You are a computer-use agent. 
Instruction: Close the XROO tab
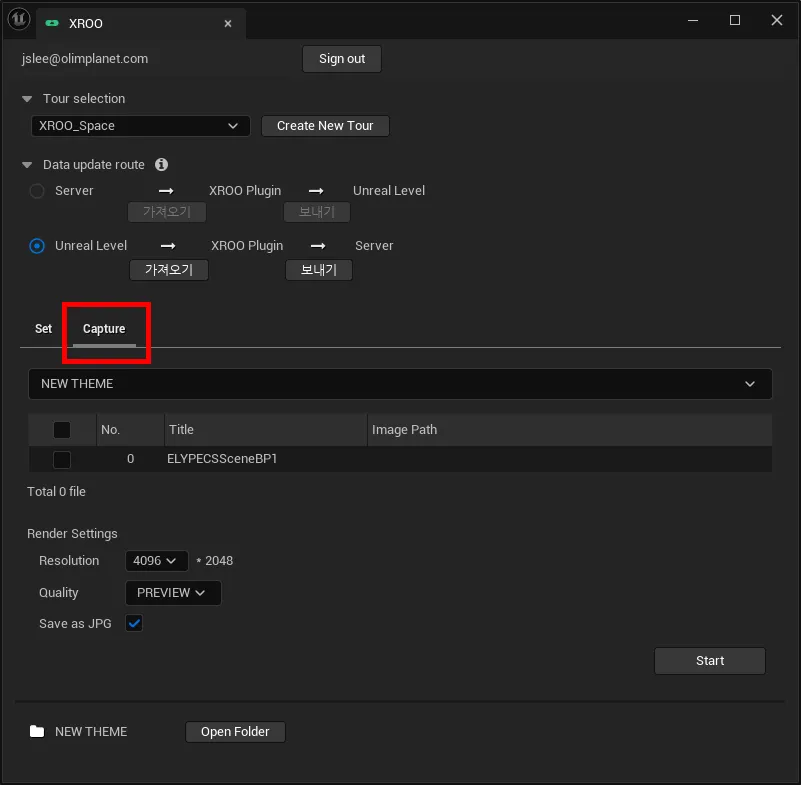point(228,23)
